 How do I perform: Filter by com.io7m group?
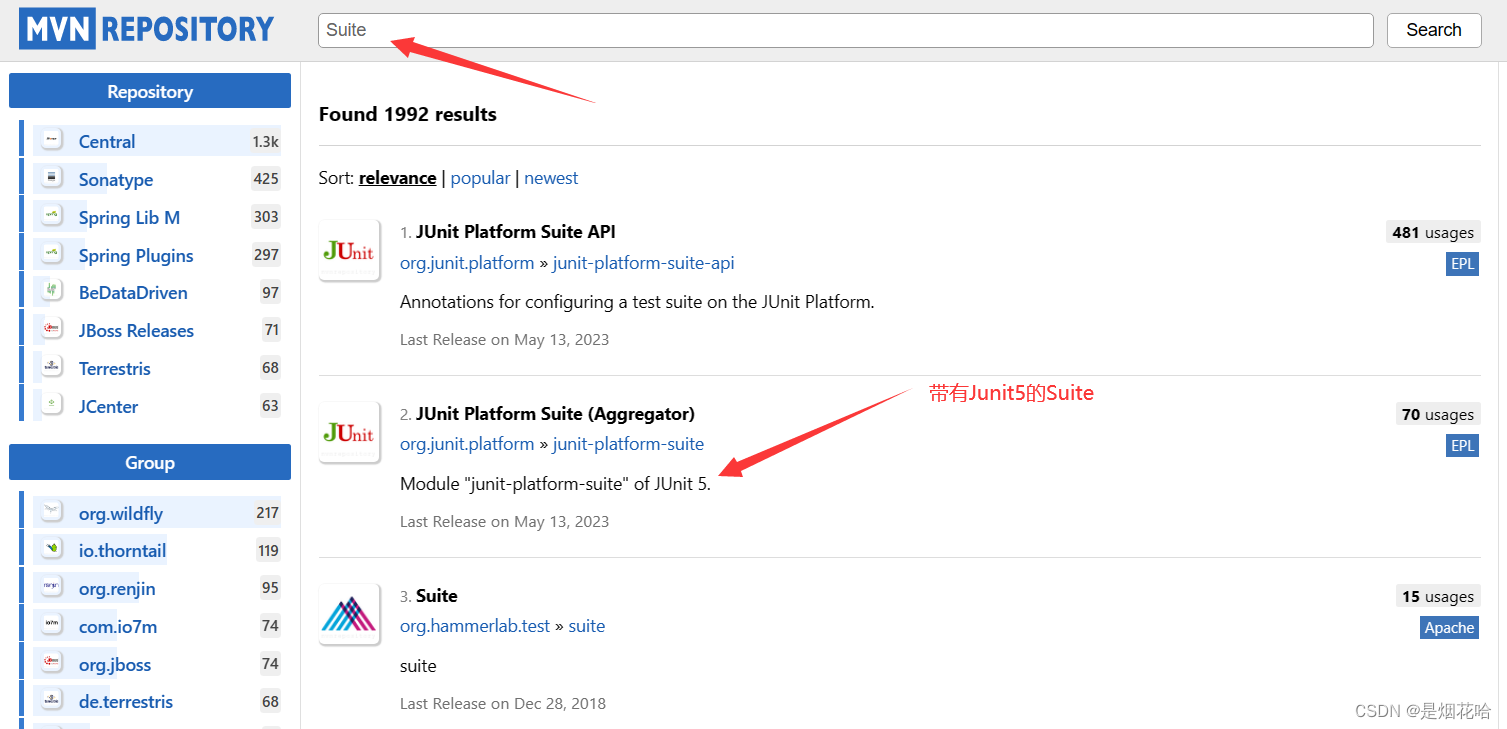(x=118, y=626)
